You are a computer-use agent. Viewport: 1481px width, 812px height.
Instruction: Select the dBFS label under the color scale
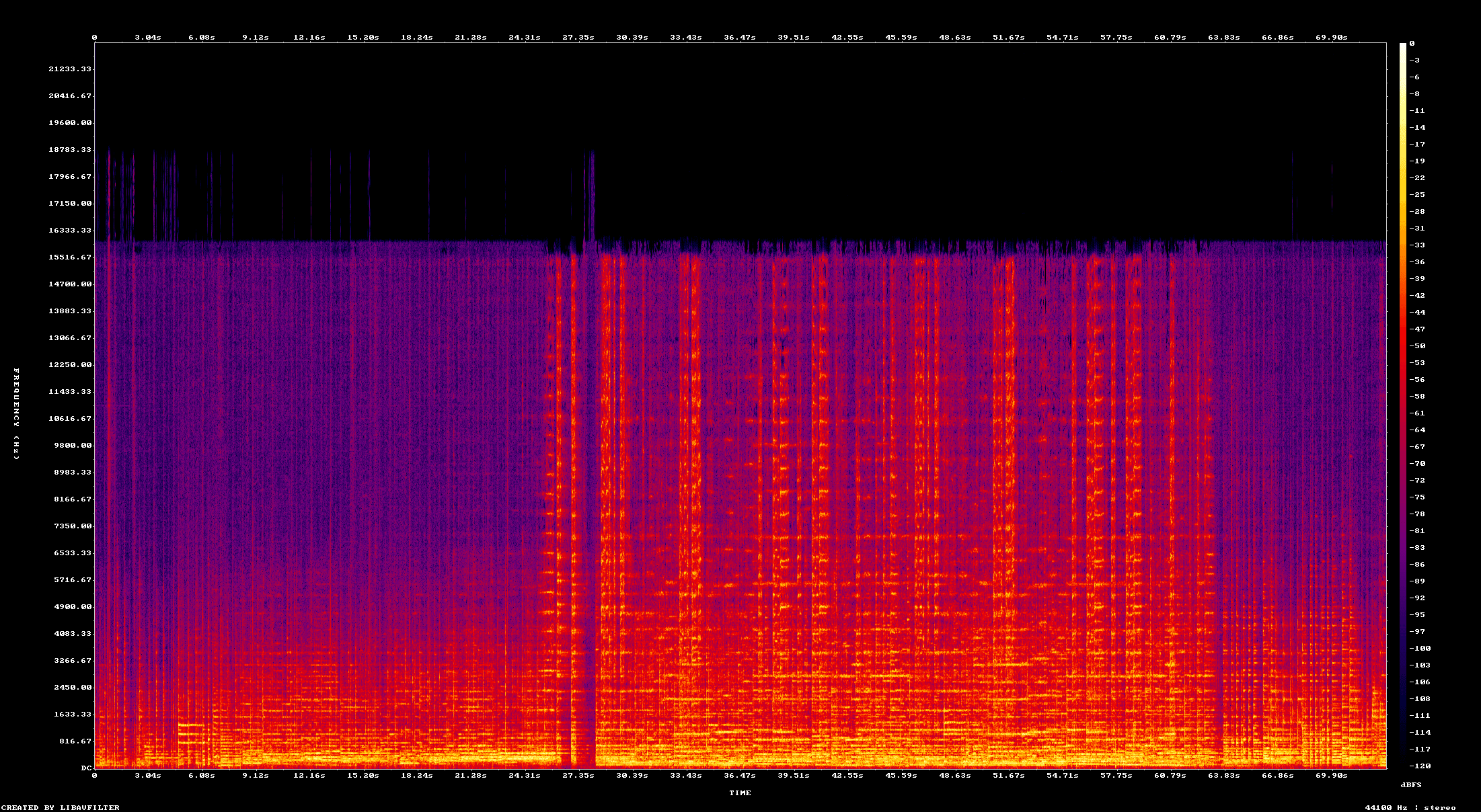click(1412, 784)
